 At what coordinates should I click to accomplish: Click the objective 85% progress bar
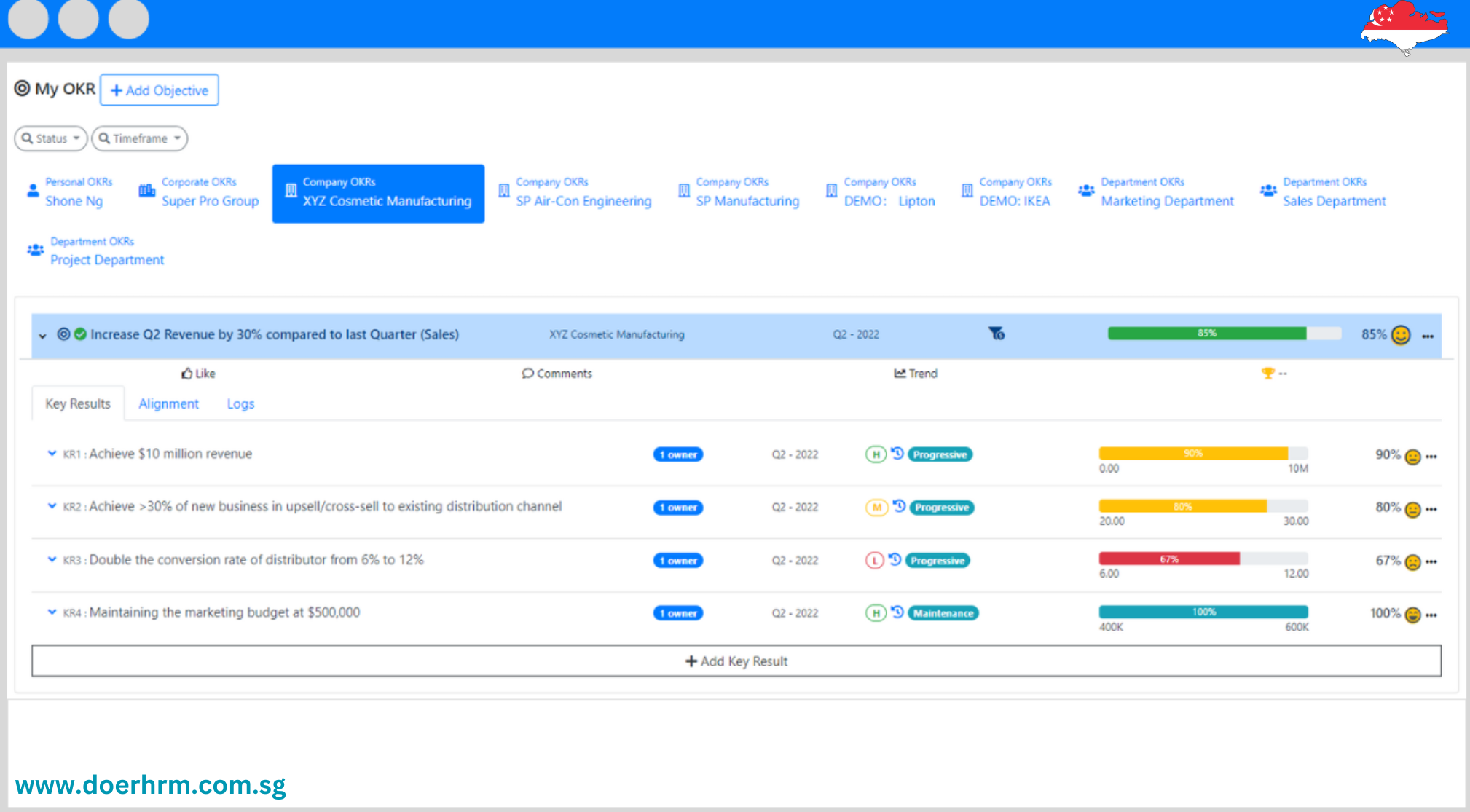coord(1225,334)
